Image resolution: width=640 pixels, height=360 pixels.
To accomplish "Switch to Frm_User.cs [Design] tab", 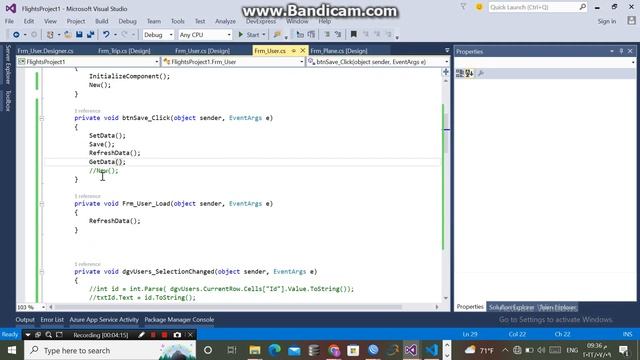I will point(202,51).
